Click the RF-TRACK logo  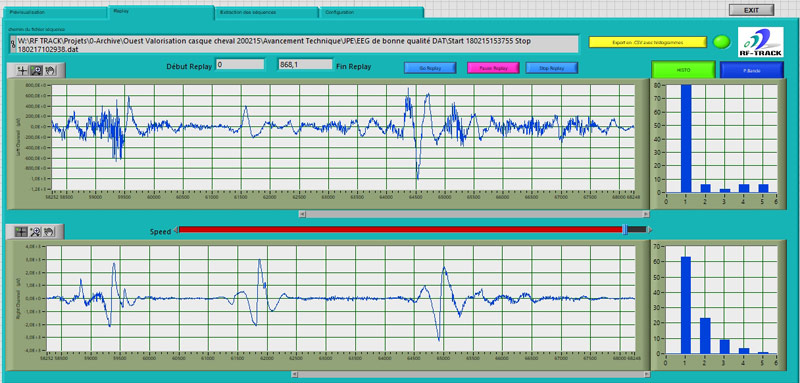point(760,42)
